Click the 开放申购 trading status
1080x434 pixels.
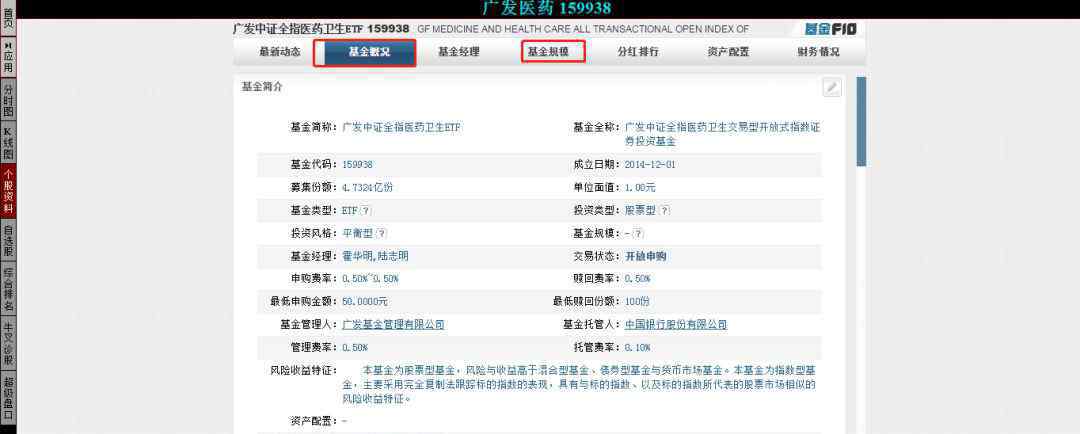[645, 256]
